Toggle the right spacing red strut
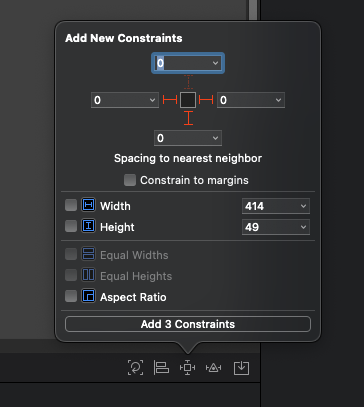The image size is (364, 407). click(x=206, y=100)
